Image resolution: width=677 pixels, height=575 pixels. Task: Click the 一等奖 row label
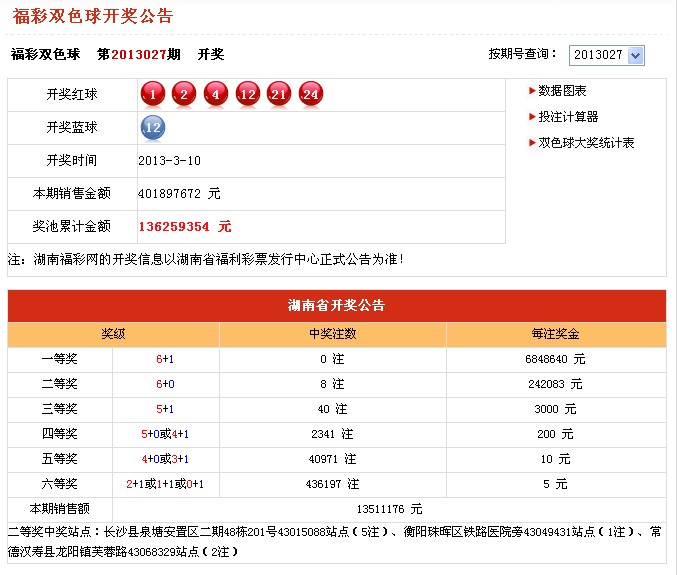(x=60, y=359)
